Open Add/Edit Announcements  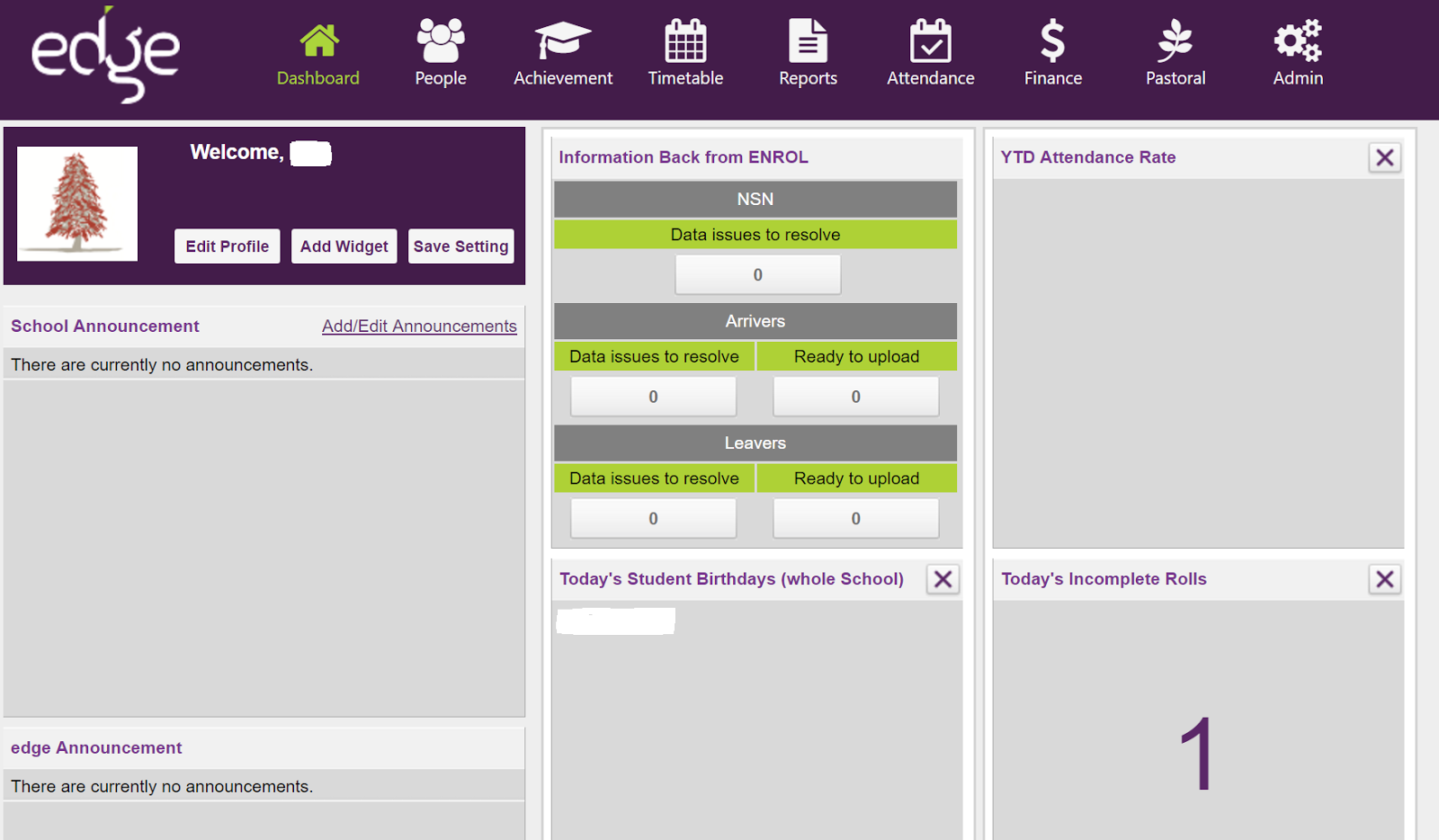coord(418,326)
